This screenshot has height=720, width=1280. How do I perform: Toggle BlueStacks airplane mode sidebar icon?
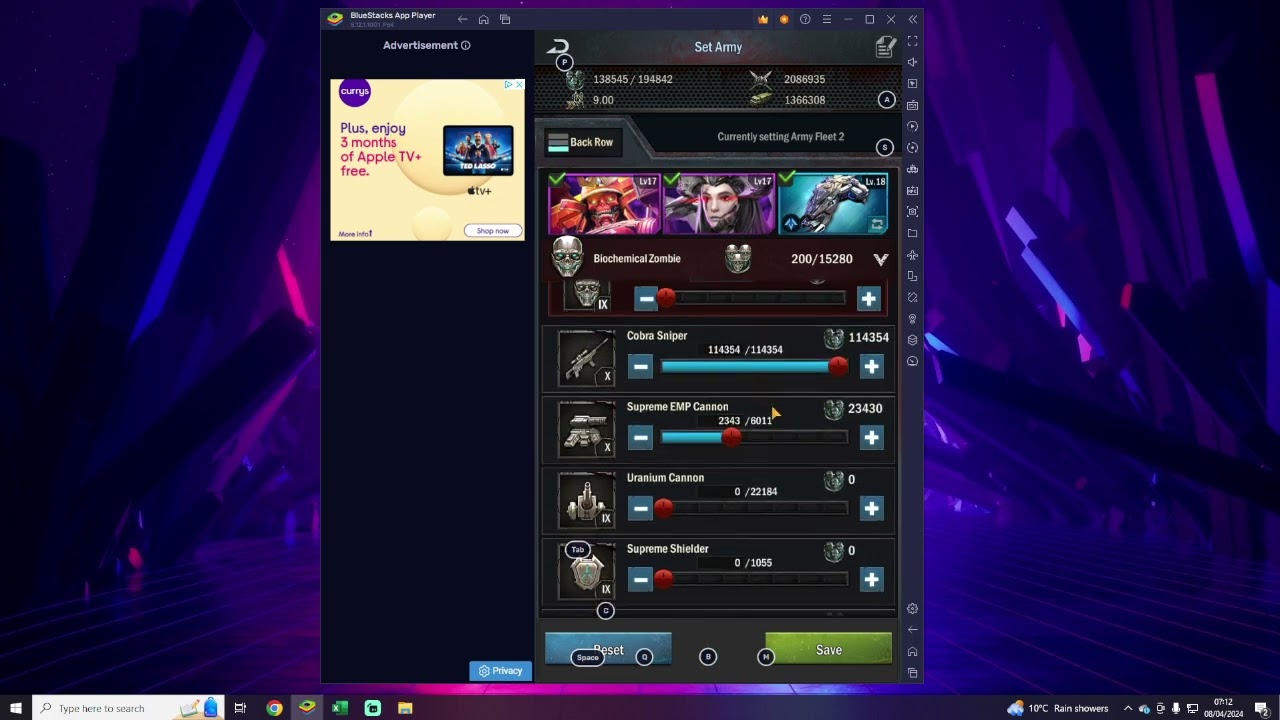tap(912, 255)
